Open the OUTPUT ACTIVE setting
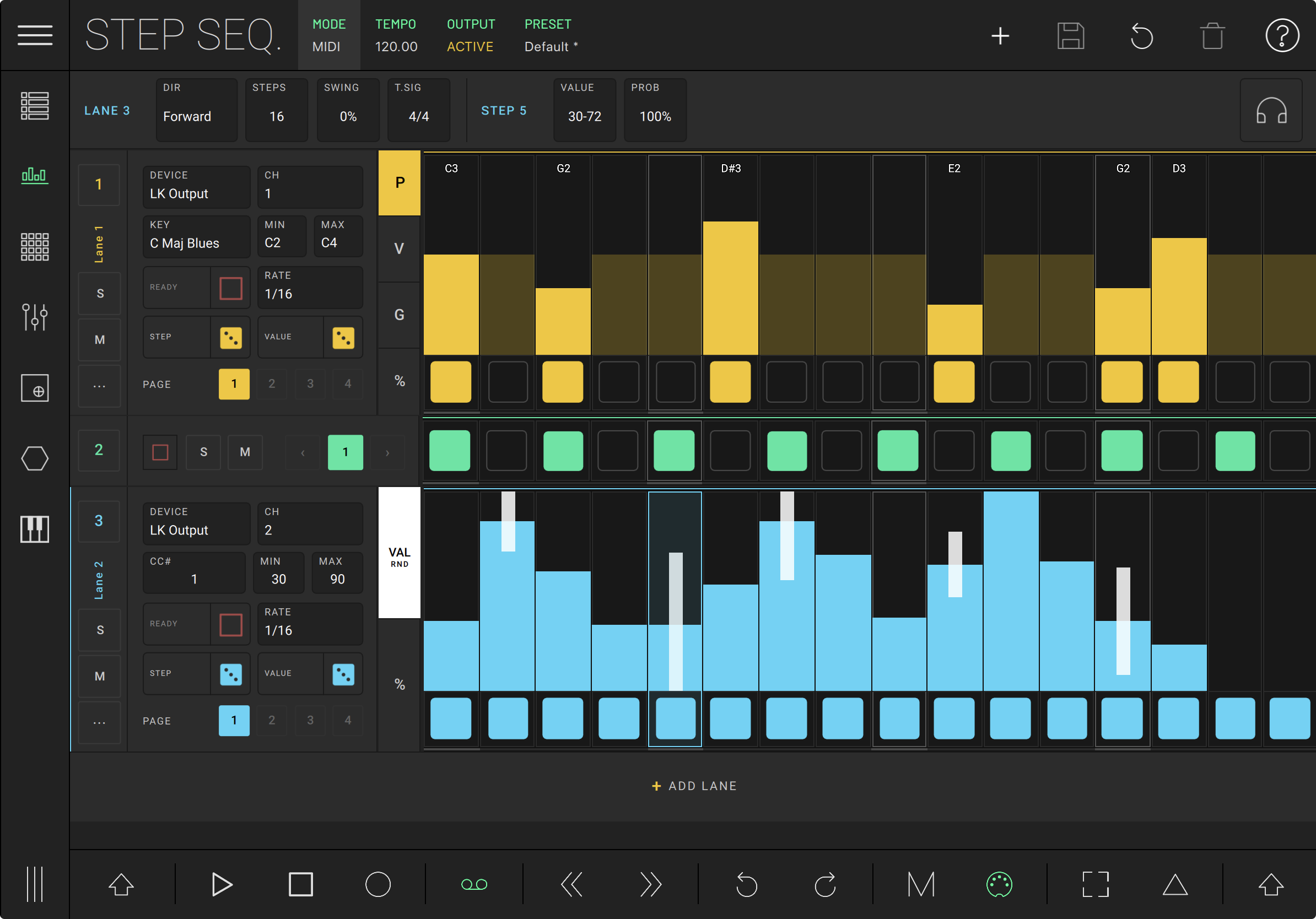The image size is (1316, 919). (x=471, y=35)
